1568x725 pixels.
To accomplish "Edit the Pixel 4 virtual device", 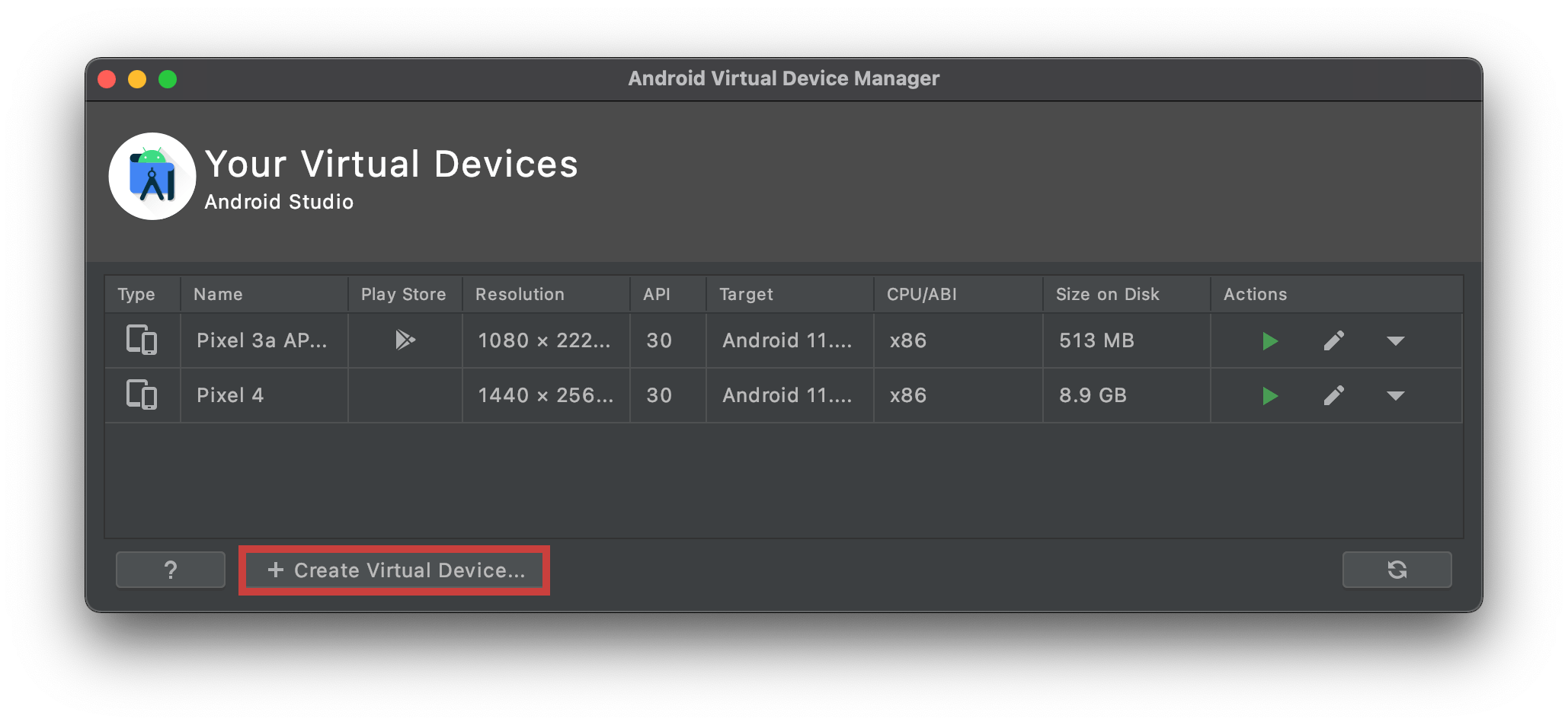I will 1333,395.
